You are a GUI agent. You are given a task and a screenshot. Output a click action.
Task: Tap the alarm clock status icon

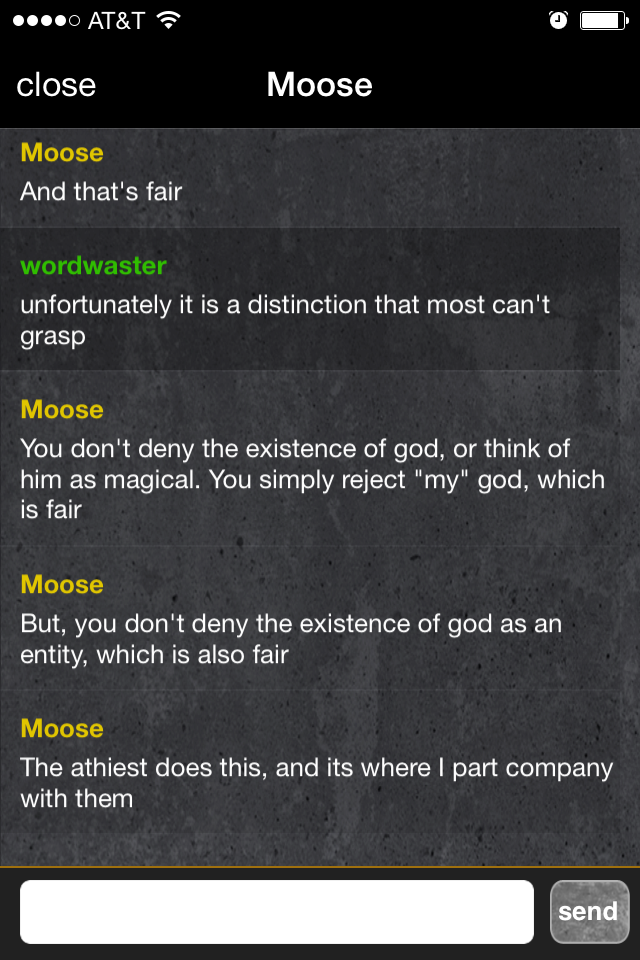[x=558, y=20]
